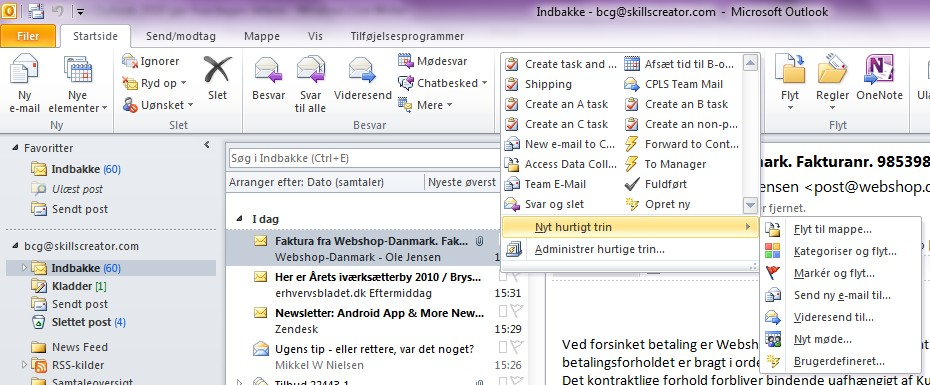
Task: Click the Søg i Indbakke search field
Action: pos(363,158)
